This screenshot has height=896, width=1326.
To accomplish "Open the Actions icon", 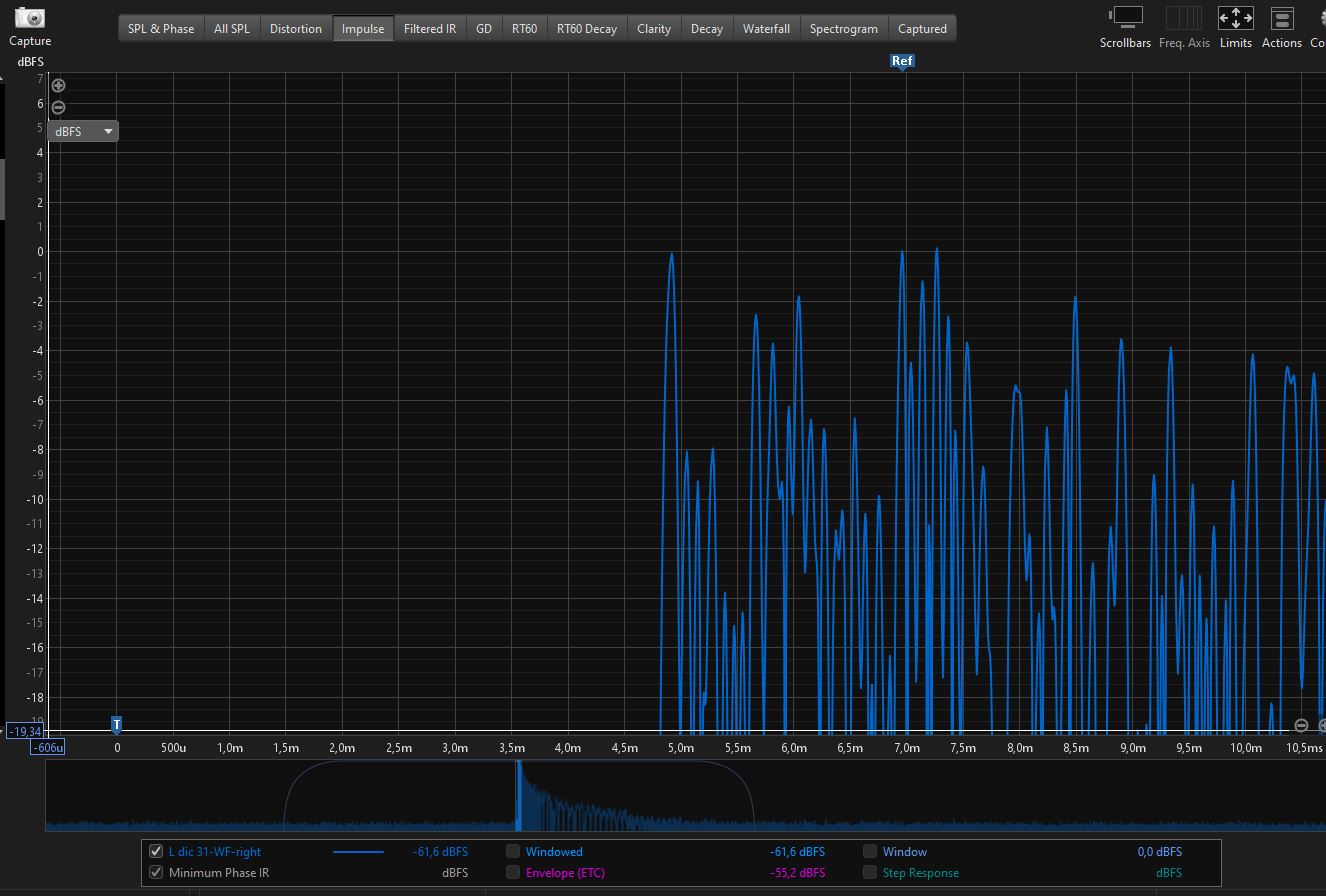I will coord(1282,18).
